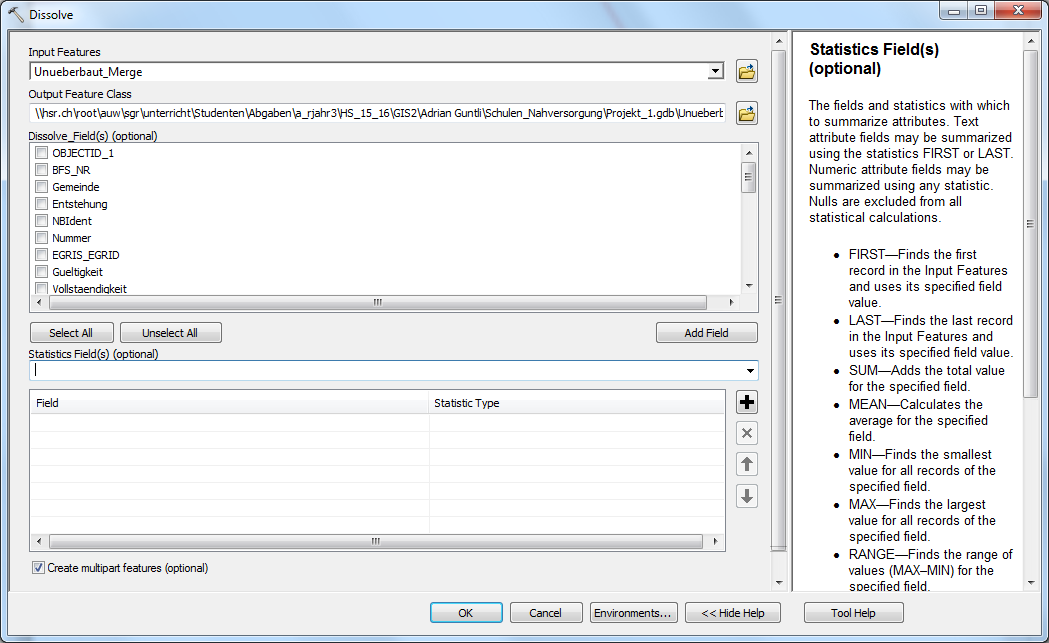Click in the Output Feature Class path field
The height and width of the screenshot is (643, 1049).
pyautogui.click(x=378, y=113)
